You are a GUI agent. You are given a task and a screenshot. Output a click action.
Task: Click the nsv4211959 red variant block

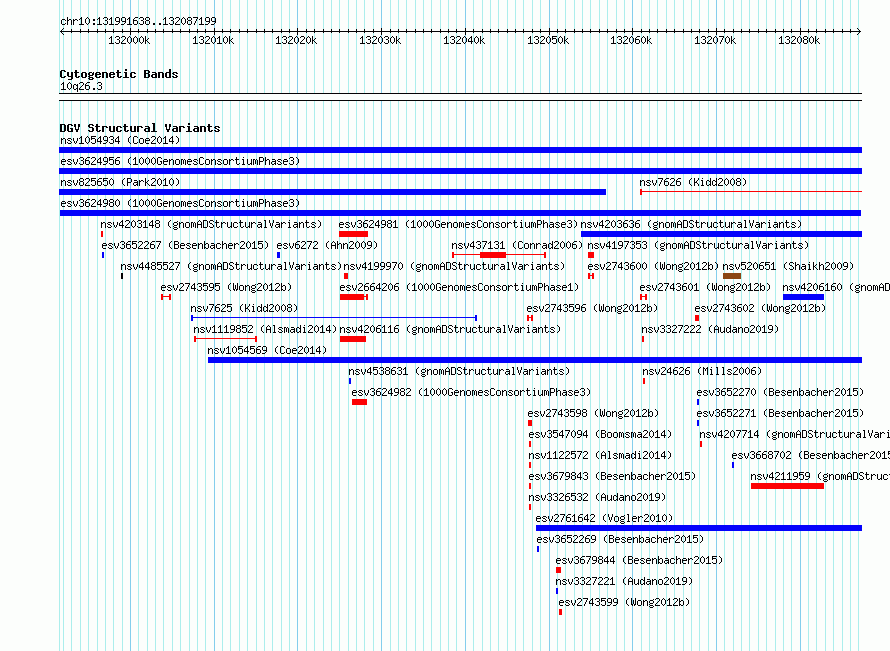click(x=787, y=486)
